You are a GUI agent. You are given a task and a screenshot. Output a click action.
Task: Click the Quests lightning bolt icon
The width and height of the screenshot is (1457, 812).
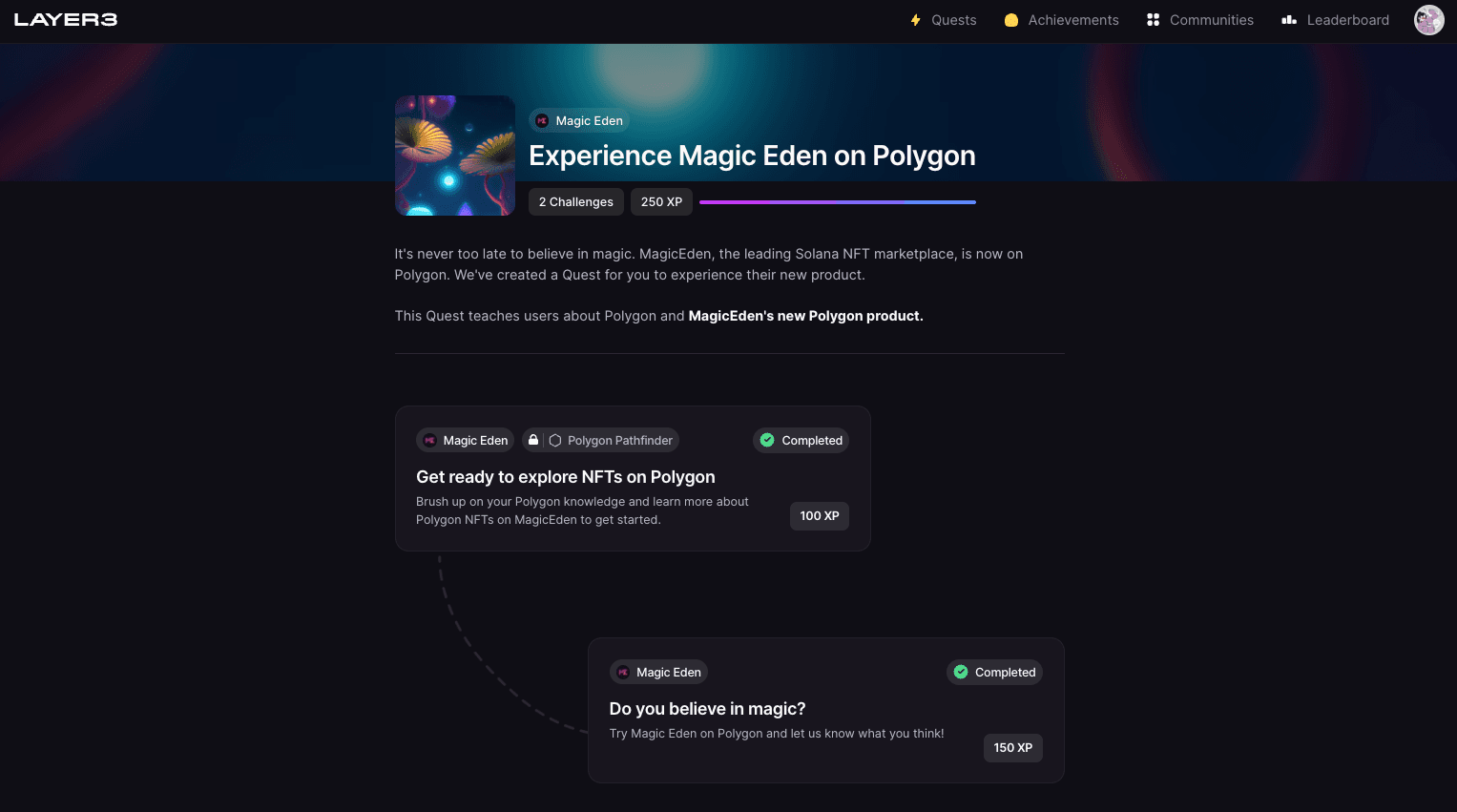[916, 20]
